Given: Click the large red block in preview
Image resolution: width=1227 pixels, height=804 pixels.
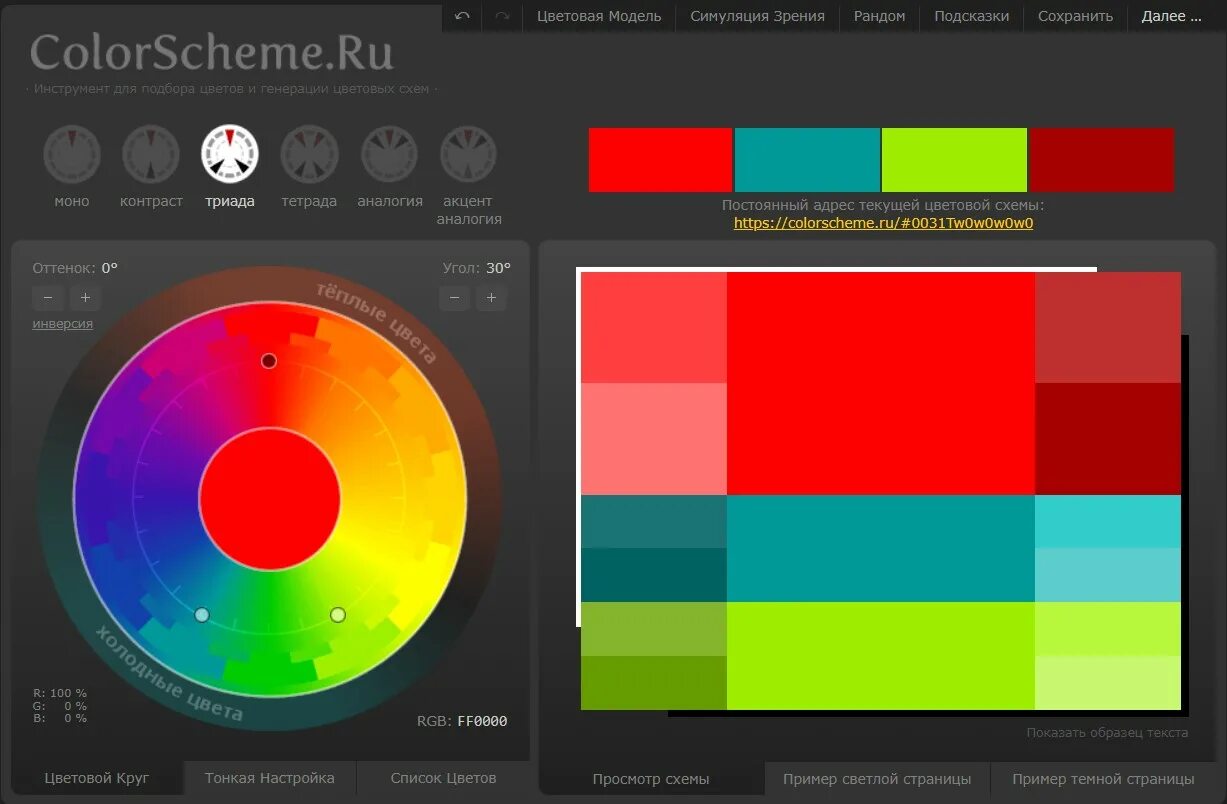Looking at the screenshot, I should pyautogui.click(x=881, y=383).
